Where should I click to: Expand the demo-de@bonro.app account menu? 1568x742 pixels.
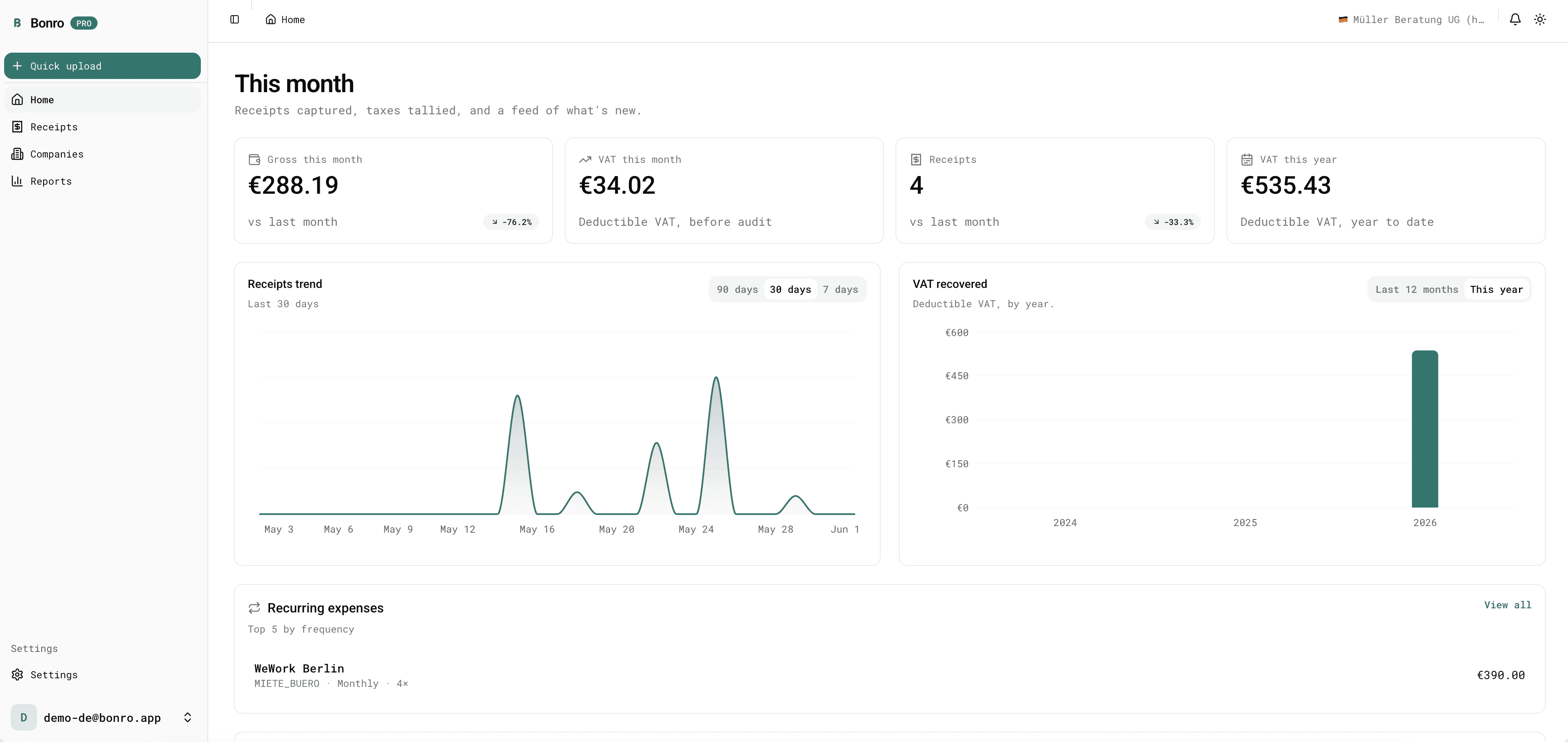pos(102,718)
